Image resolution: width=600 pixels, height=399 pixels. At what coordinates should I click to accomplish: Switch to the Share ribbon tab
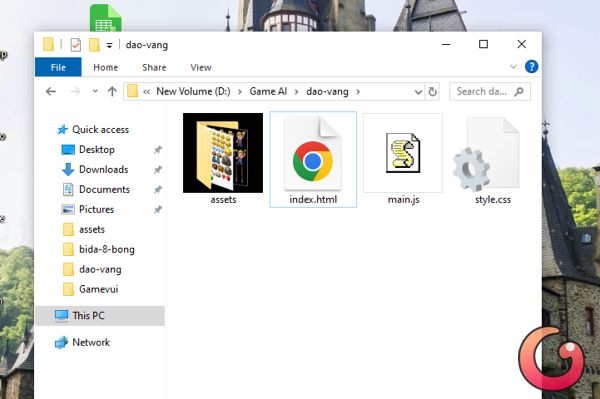(x=154, y=67)
